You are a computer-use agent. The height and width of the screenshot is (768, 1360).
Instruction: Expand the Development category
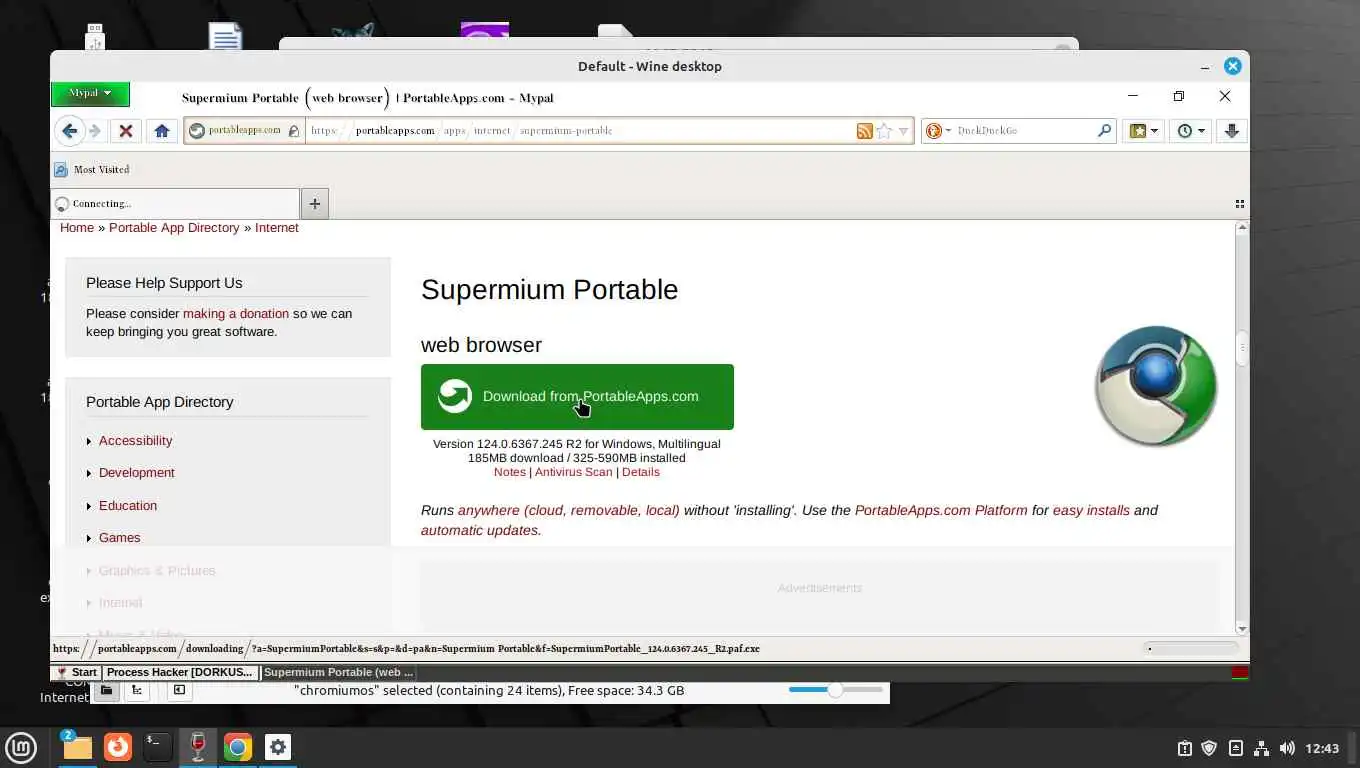[x=136, y=473]
